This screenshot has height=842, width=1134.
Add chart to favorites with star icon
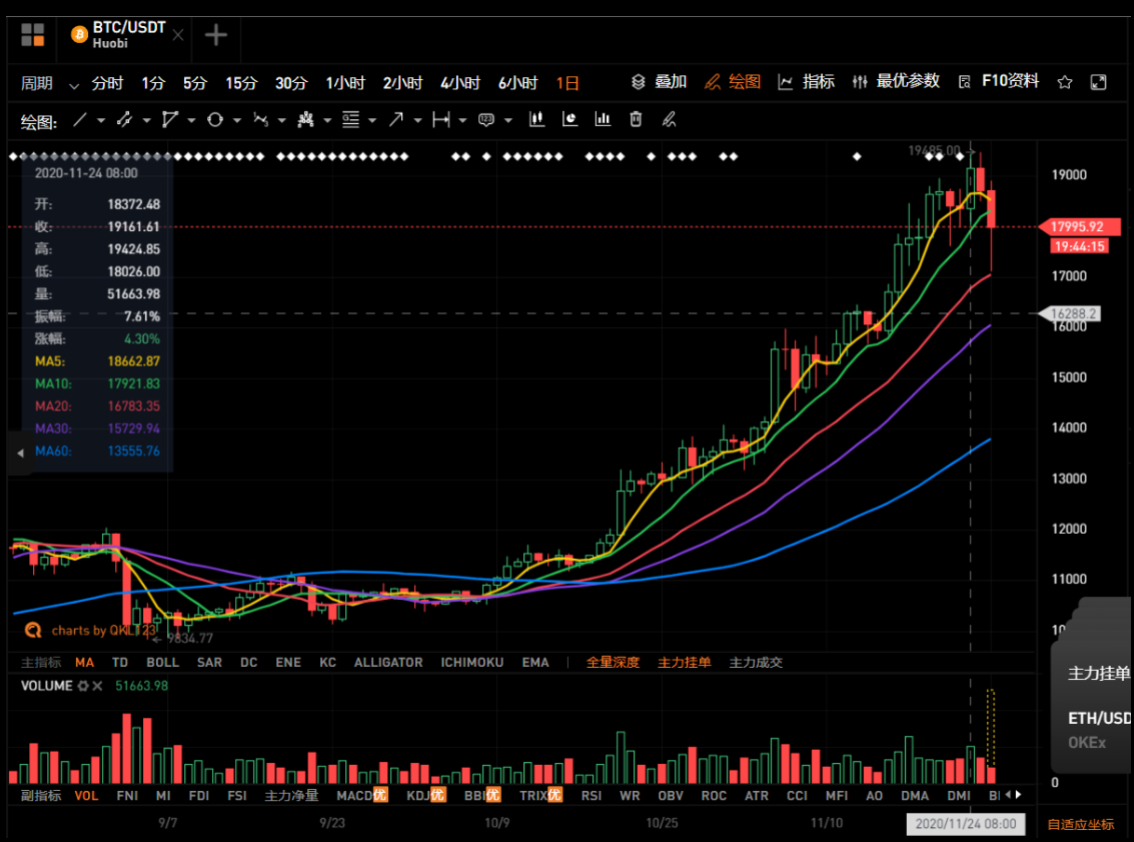tap(1065, 82)
